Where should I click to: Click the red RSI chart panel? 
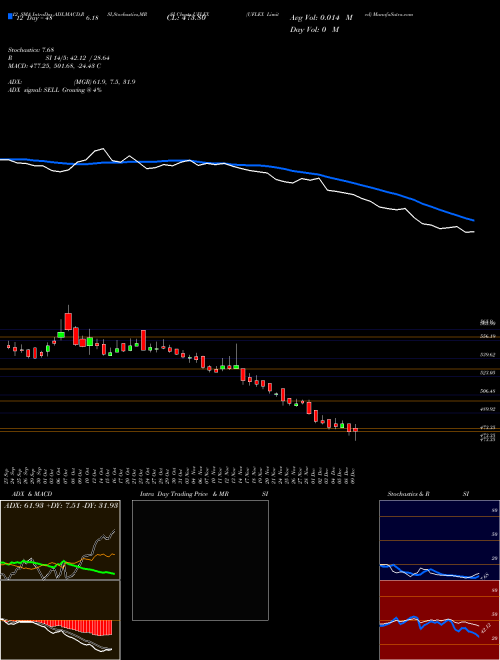coord(439,620)
